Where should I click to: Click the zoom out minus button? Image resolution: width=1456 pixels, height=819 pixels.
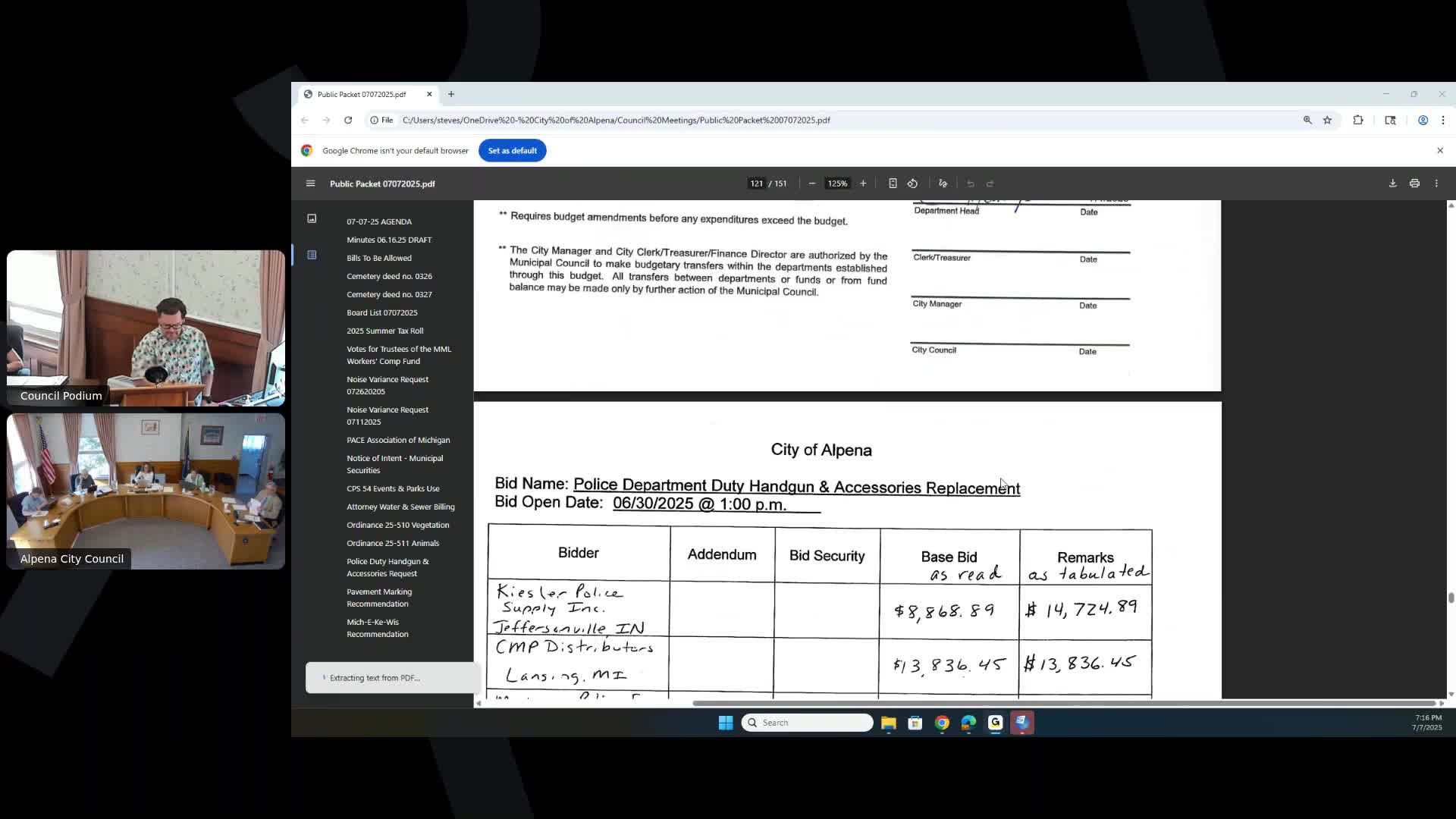812,184
